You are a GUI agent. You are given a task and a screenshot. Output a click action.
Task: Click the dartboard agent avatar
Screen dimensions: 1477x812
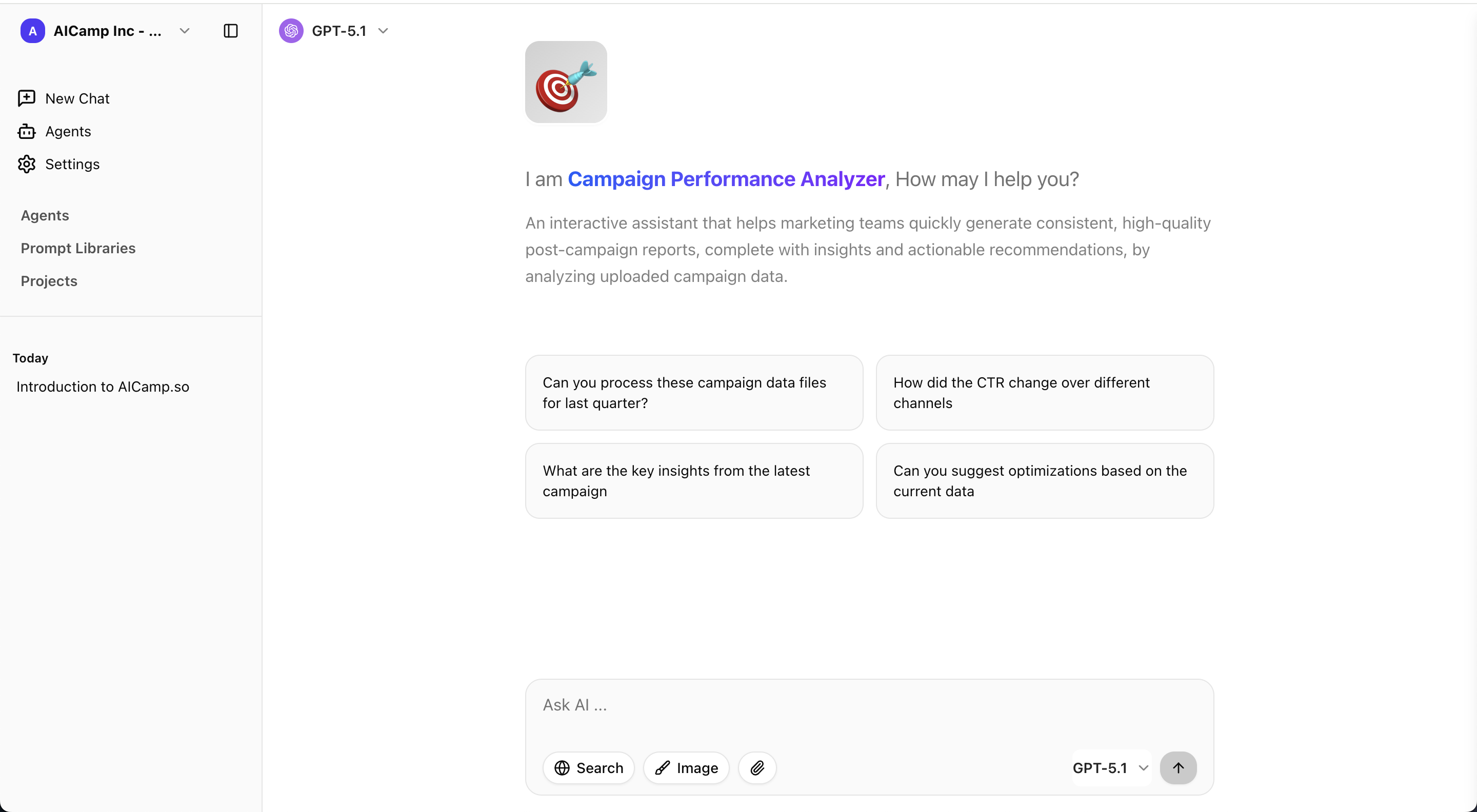click(x=565, y=82)
